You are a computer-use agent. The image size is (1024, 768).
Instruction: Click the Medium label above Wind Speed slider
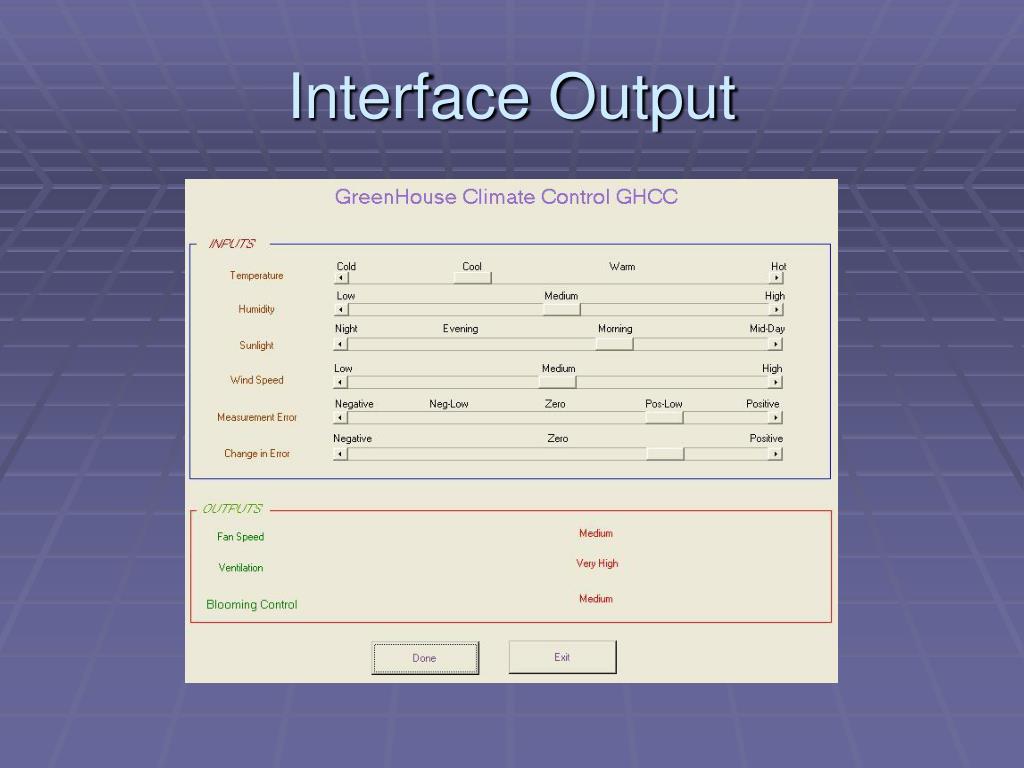click(558, 369)
